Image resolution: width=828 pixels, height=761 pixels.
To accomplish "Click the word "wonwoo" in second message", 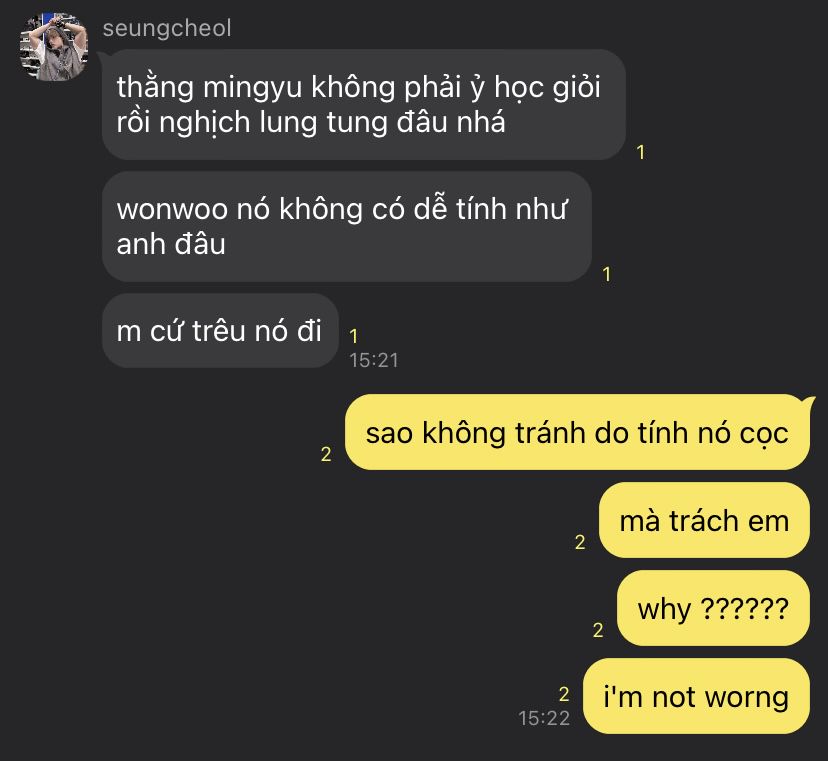I will (172, 210).
